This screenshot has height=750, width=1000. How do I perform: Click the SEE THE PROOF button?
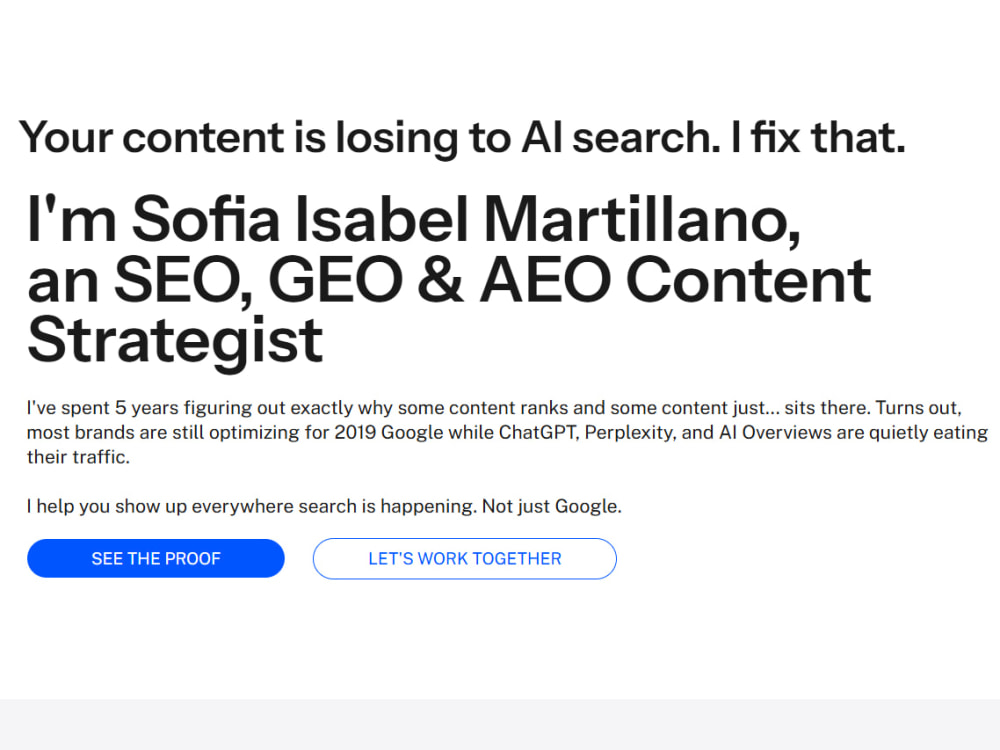pos(156,559)
